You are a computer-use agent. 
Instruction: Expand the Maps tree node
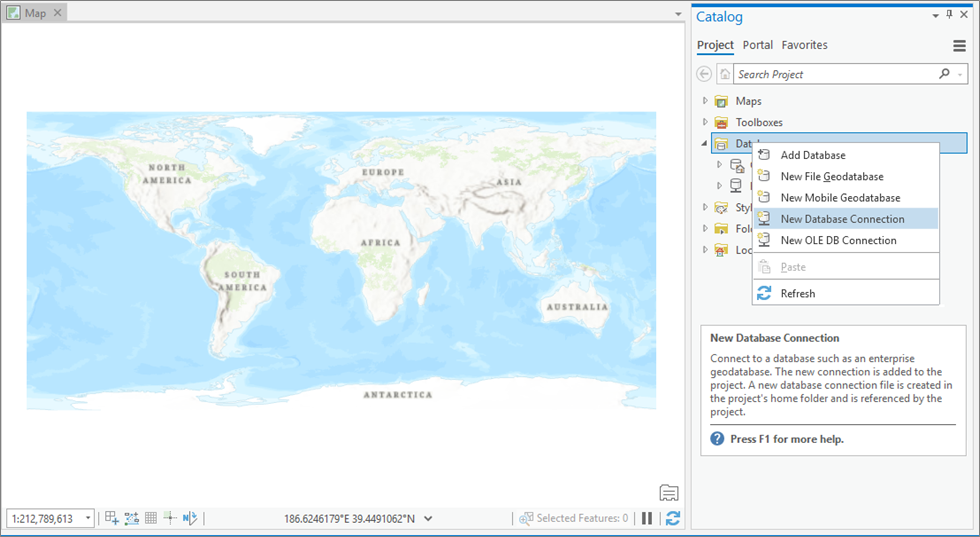(705, 101)
